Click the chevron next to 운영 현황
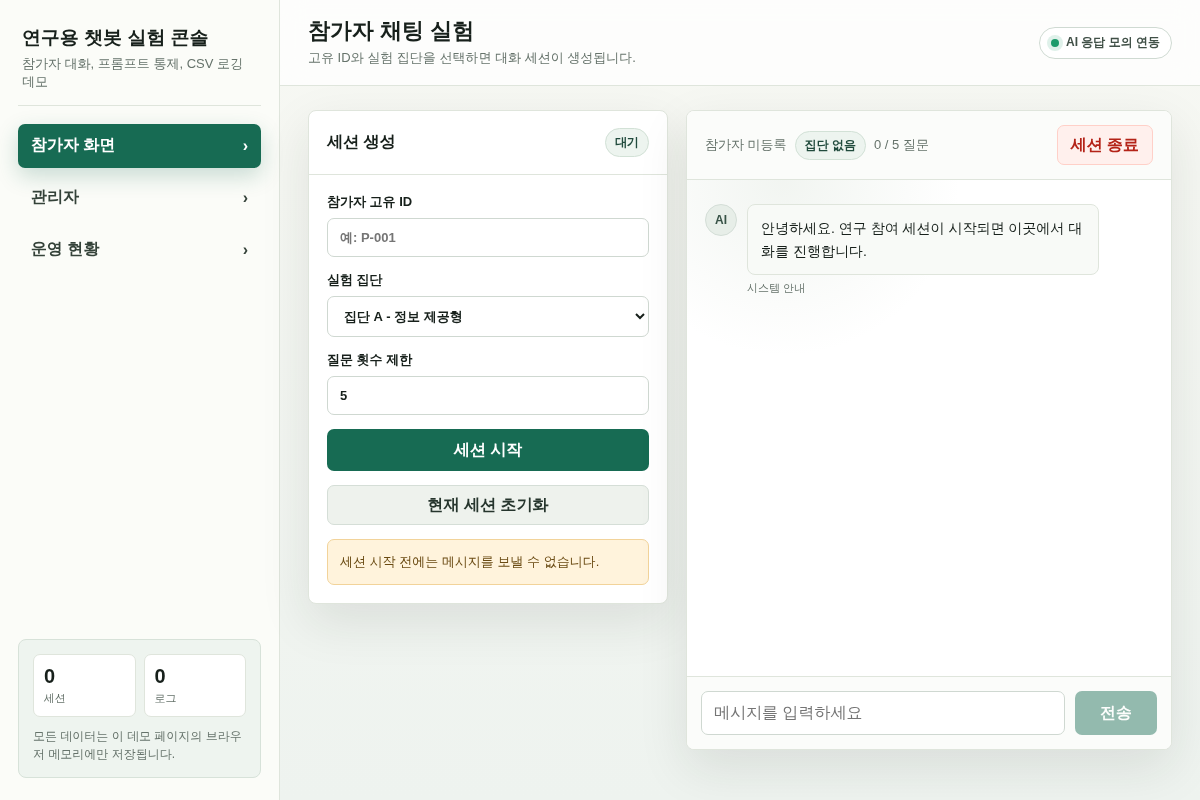The image size is (1200, 800). tap(245, 250)
